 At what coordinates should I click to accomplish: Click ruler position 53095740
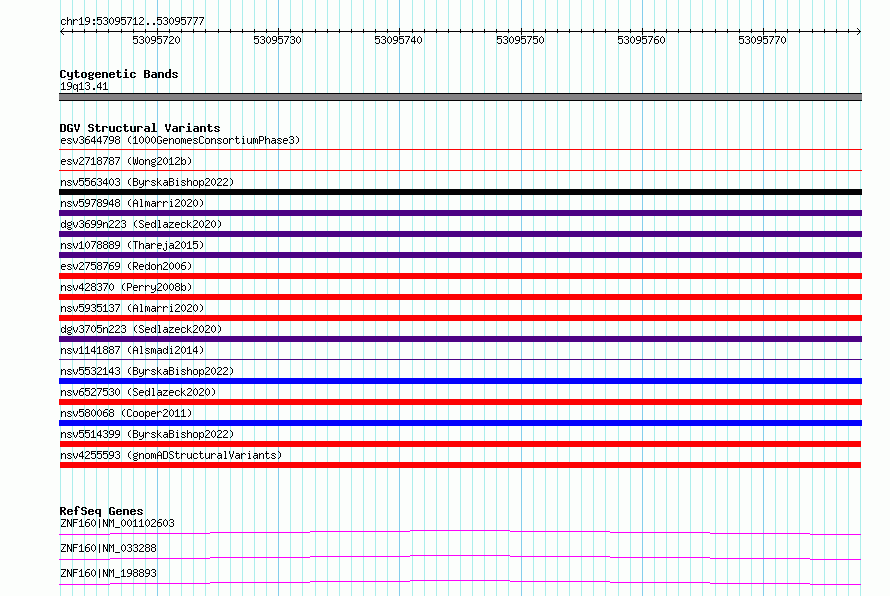398,40
